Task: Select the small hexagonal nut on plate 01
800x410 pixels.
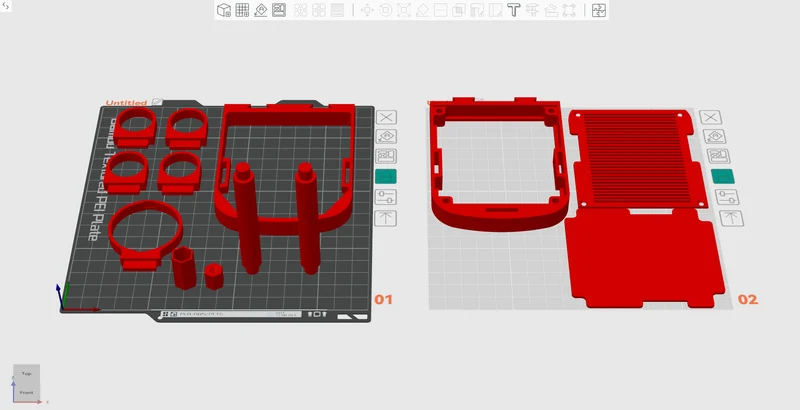Action: [x=214, y=276]
